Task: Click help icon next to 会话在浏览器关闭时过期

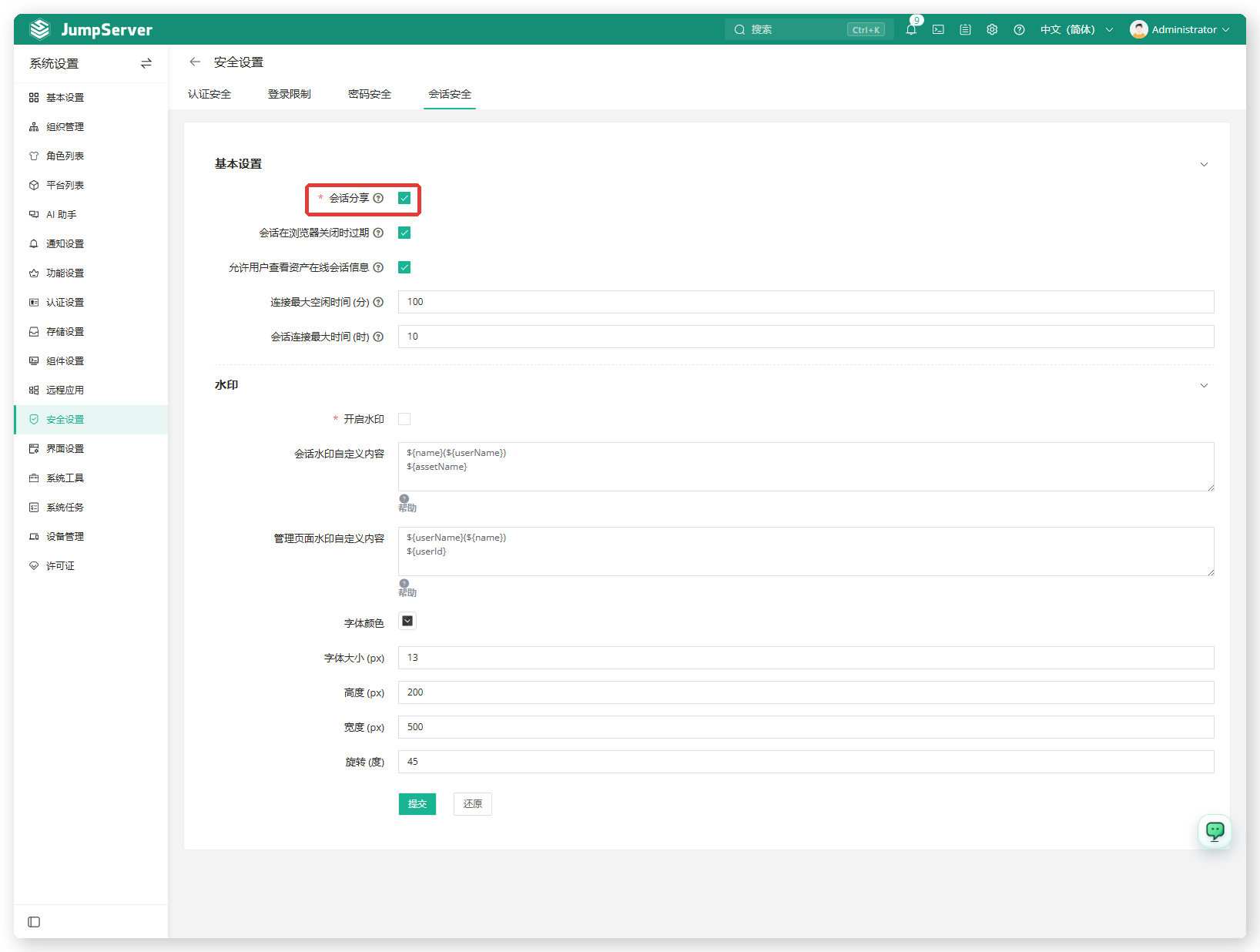Action: [378, 233]
